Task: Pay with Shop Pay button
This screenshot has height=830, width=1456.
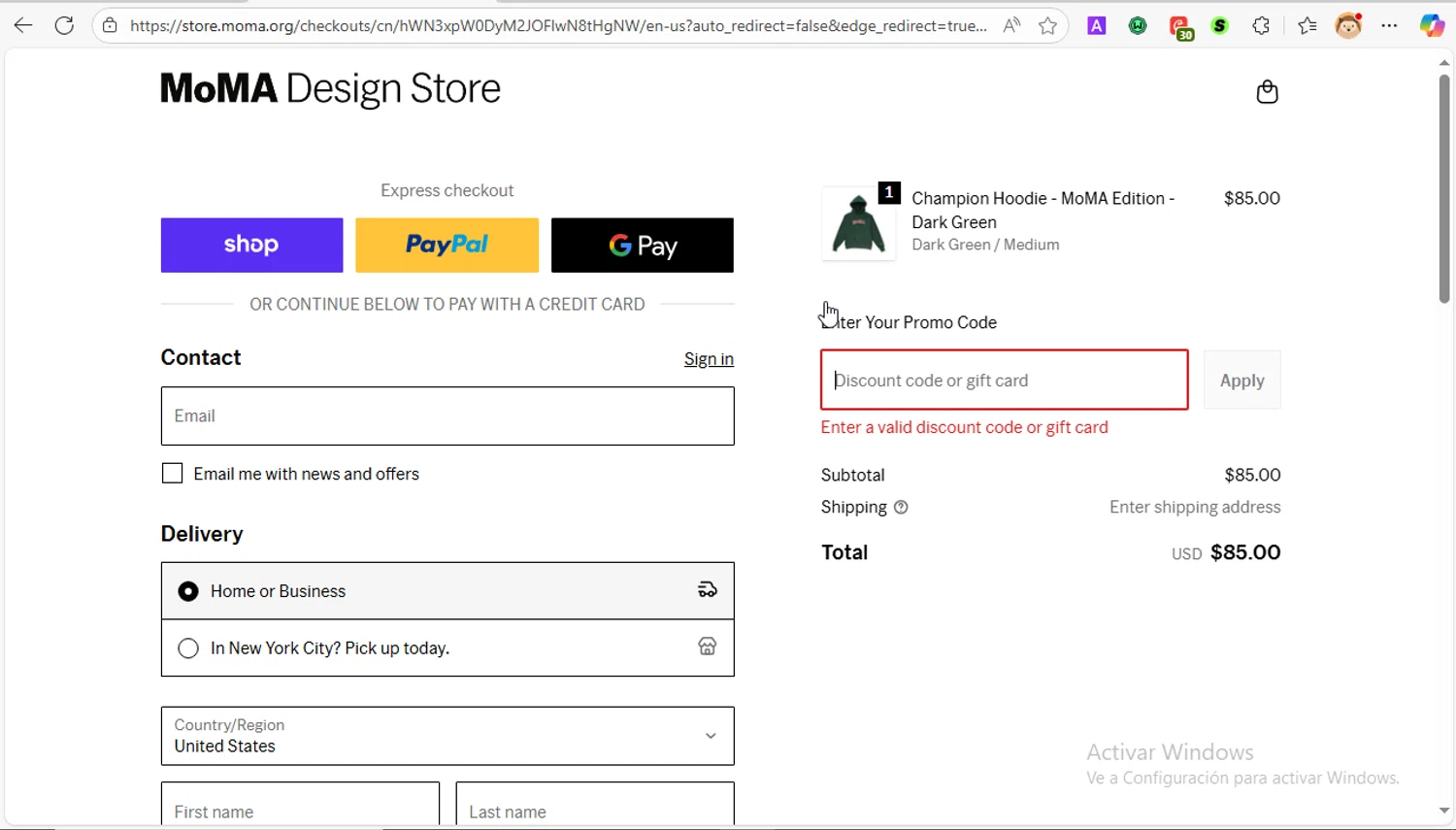Action: click(x=251, y=245)
